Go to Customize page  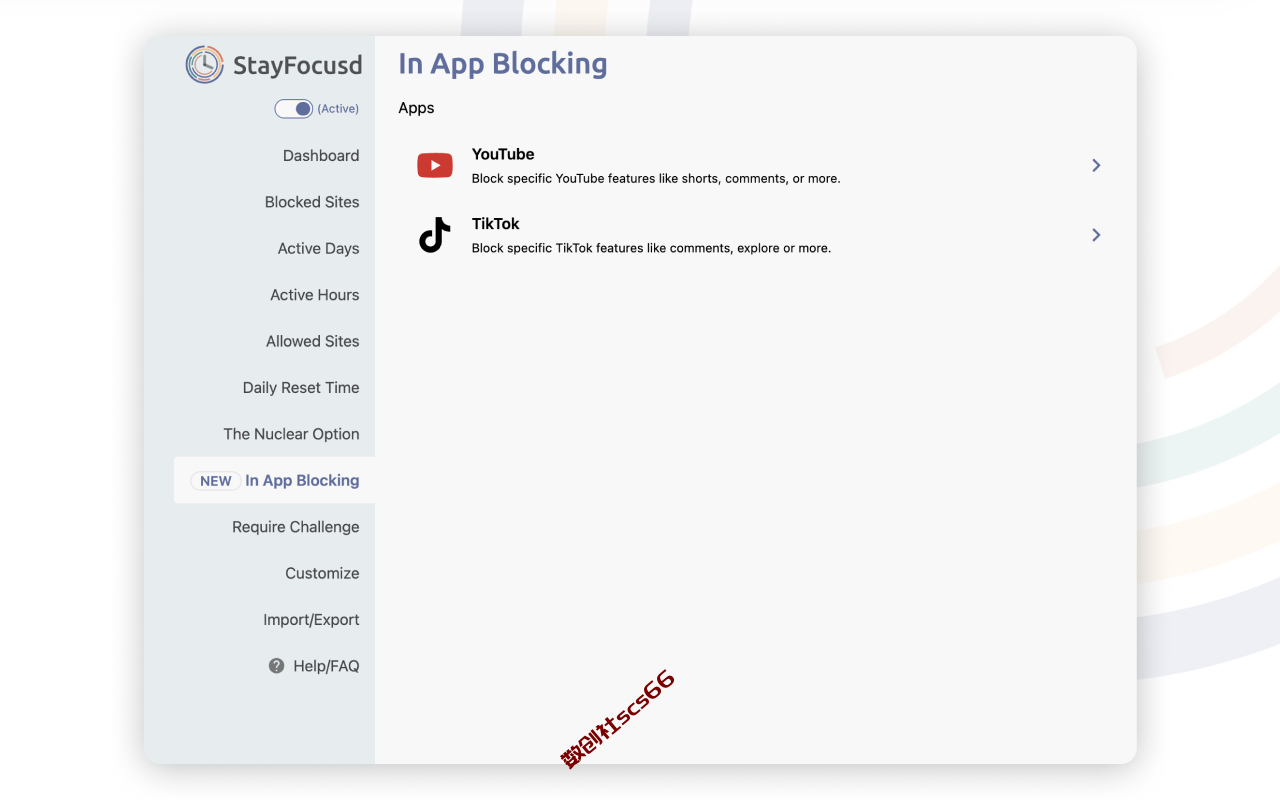pos(322,574)
